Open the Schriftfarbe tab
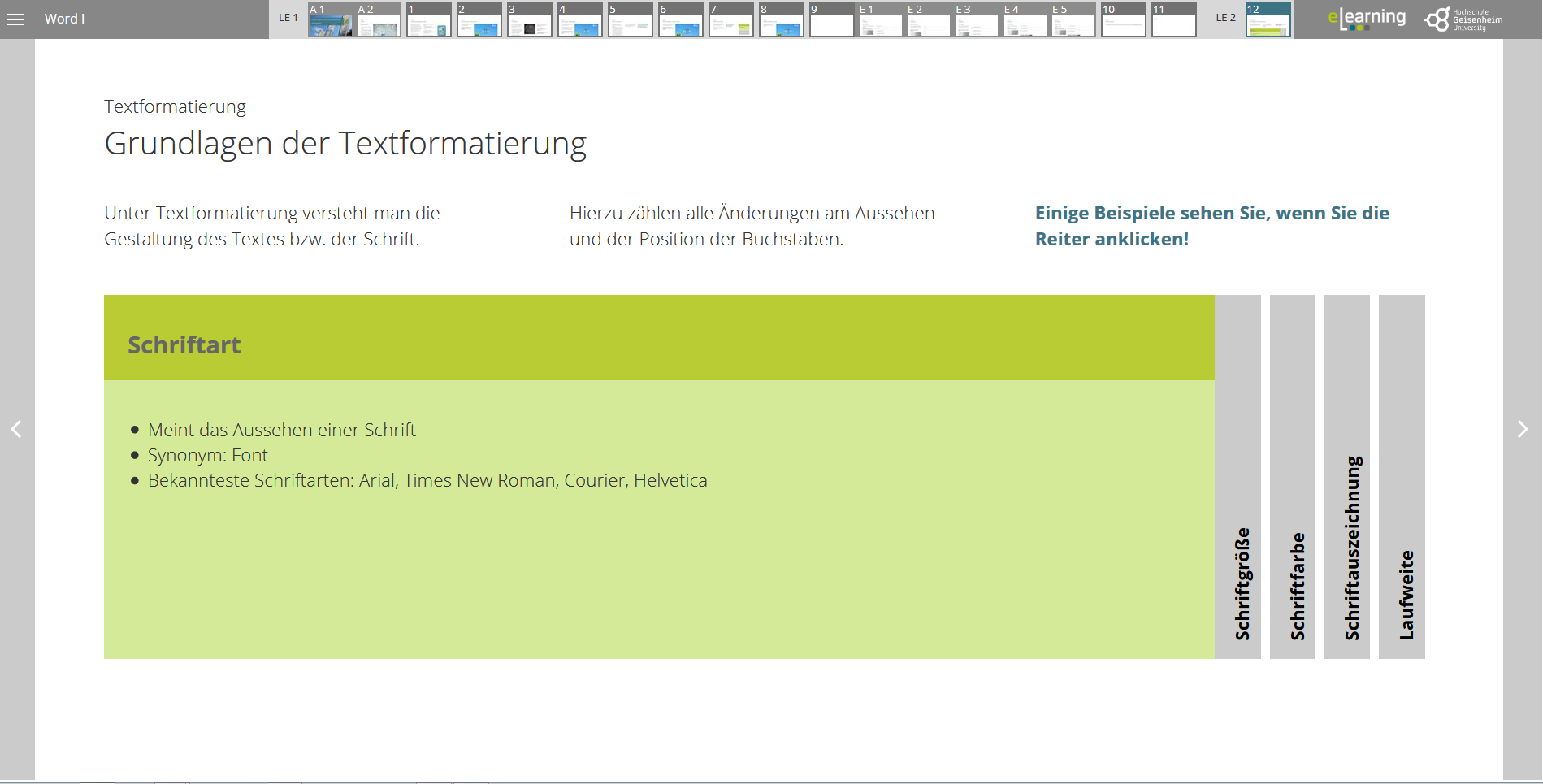1543x784 pixels. tap(1293, 477)
